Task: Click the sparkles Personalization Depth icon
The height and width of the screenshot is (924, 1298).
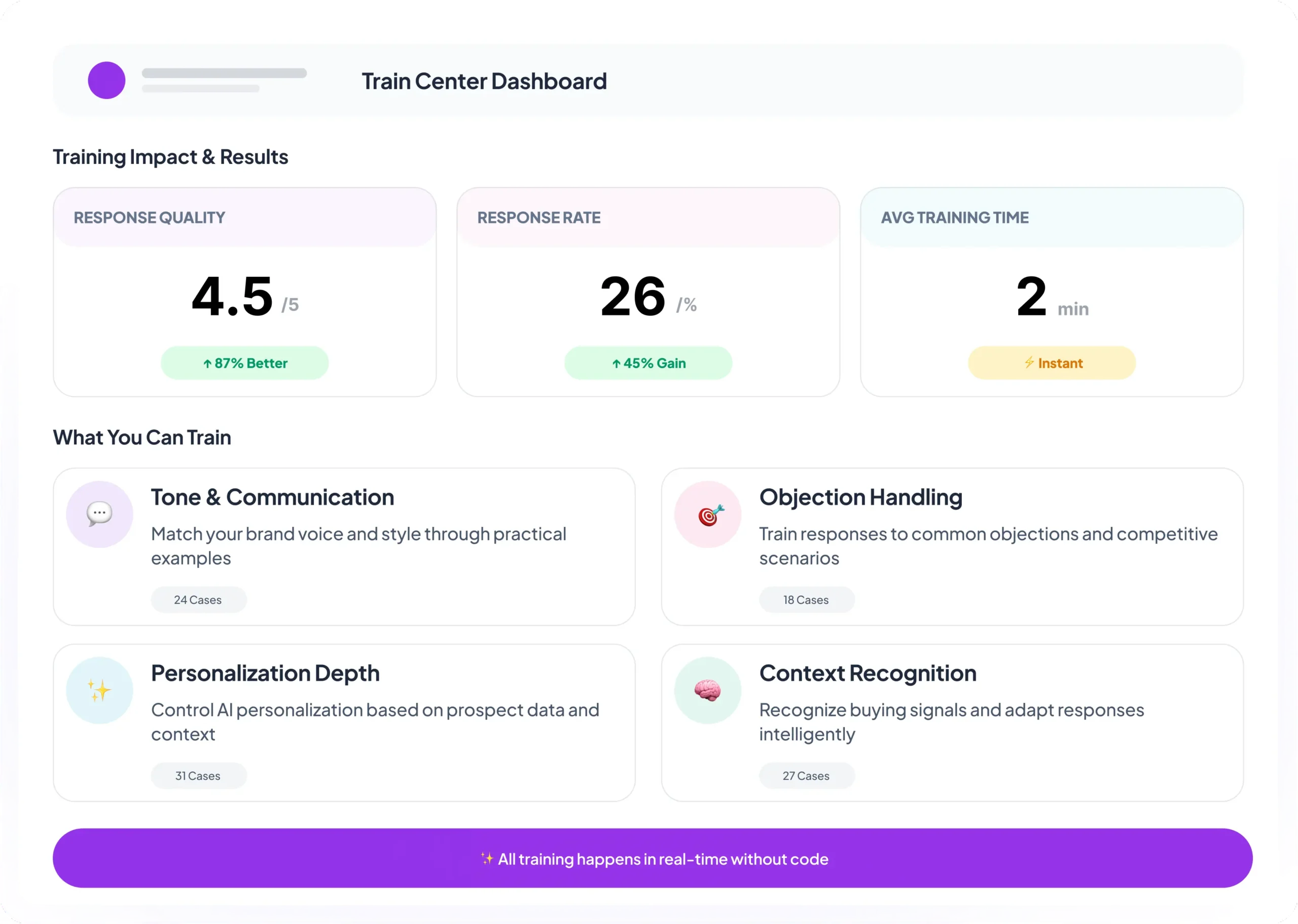Action: pos(99,690)
